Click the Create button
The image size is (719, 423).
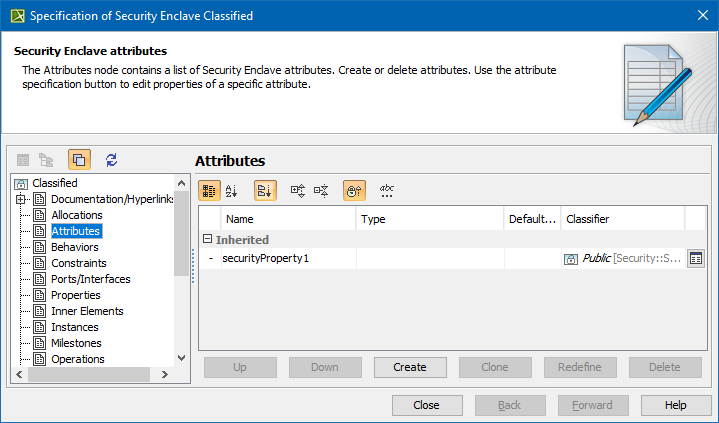tap(410, 367)
